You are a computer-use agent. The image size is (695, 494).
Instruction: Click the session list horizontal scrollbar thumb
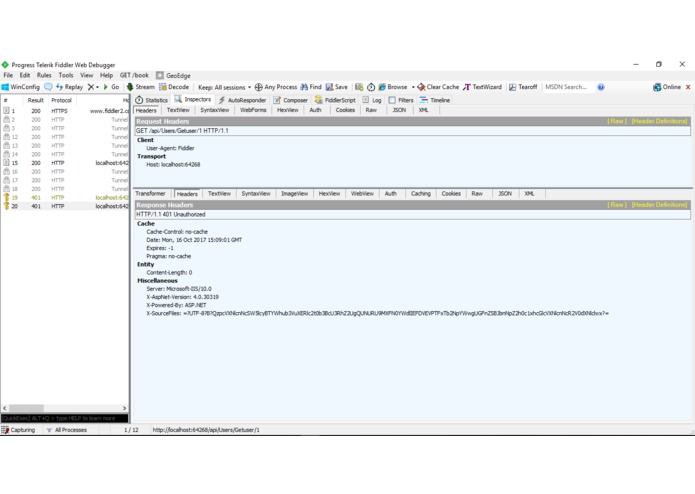[x=27, y=408]
